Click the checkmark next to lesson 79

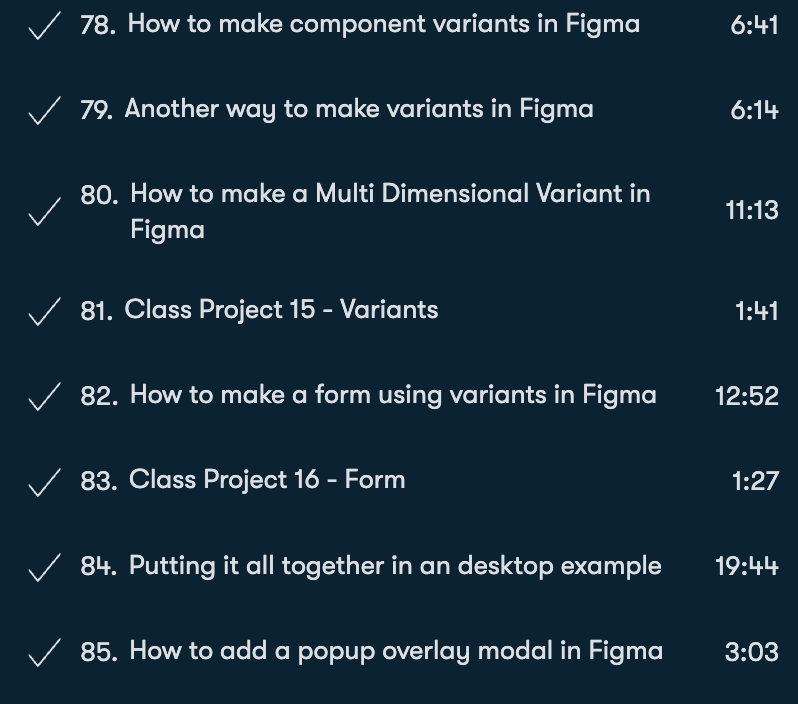[44, 112]
